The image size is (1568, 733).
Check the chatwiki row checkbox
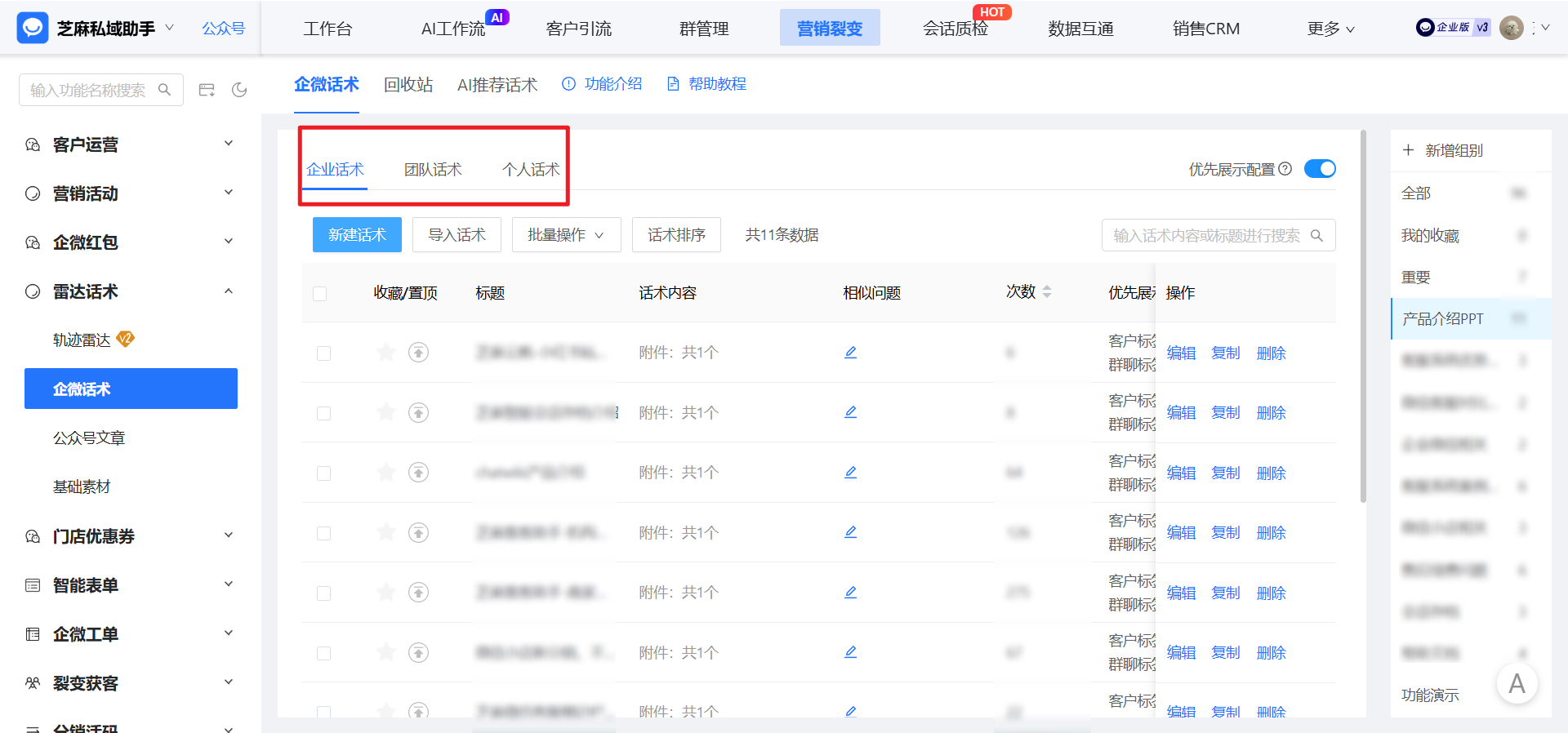point(323,473)
